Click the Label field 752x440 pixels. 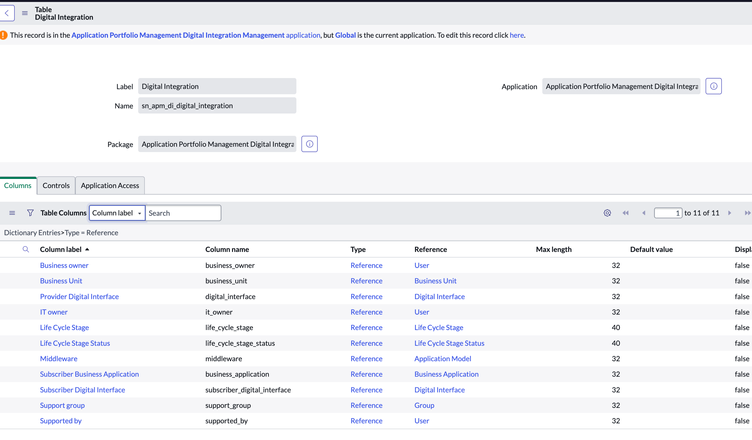217,86
